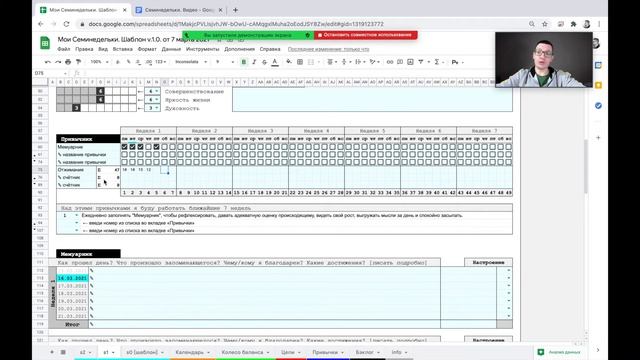Toggle bold formatting
The height and width of the screenshot is (360, 640).
[244, 62]
